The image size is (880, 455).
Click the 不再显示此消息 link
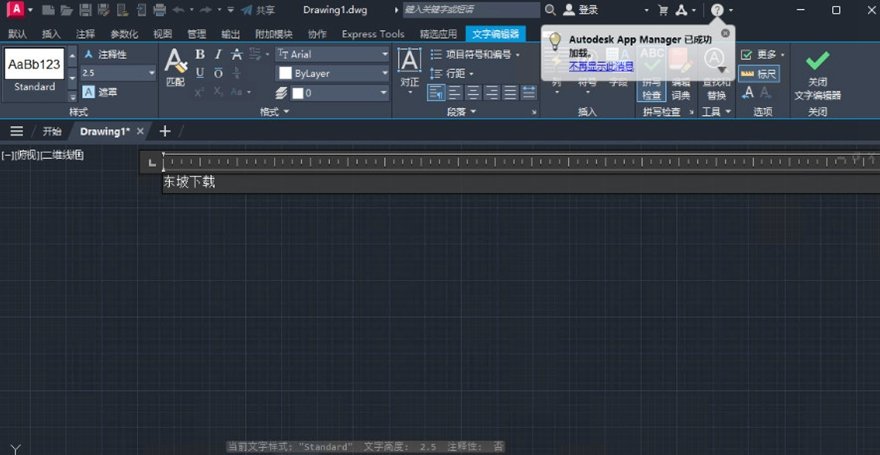coord(601,66)
